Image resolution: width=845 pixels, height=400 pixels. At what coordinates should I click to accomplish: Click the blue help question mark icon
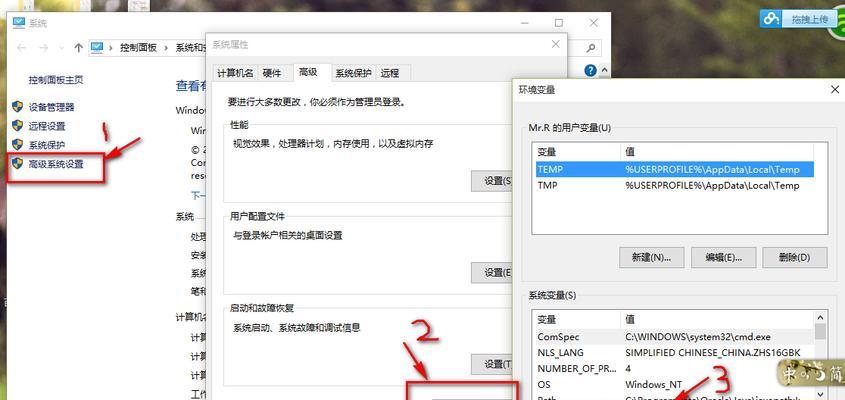[x=591, y=70]
